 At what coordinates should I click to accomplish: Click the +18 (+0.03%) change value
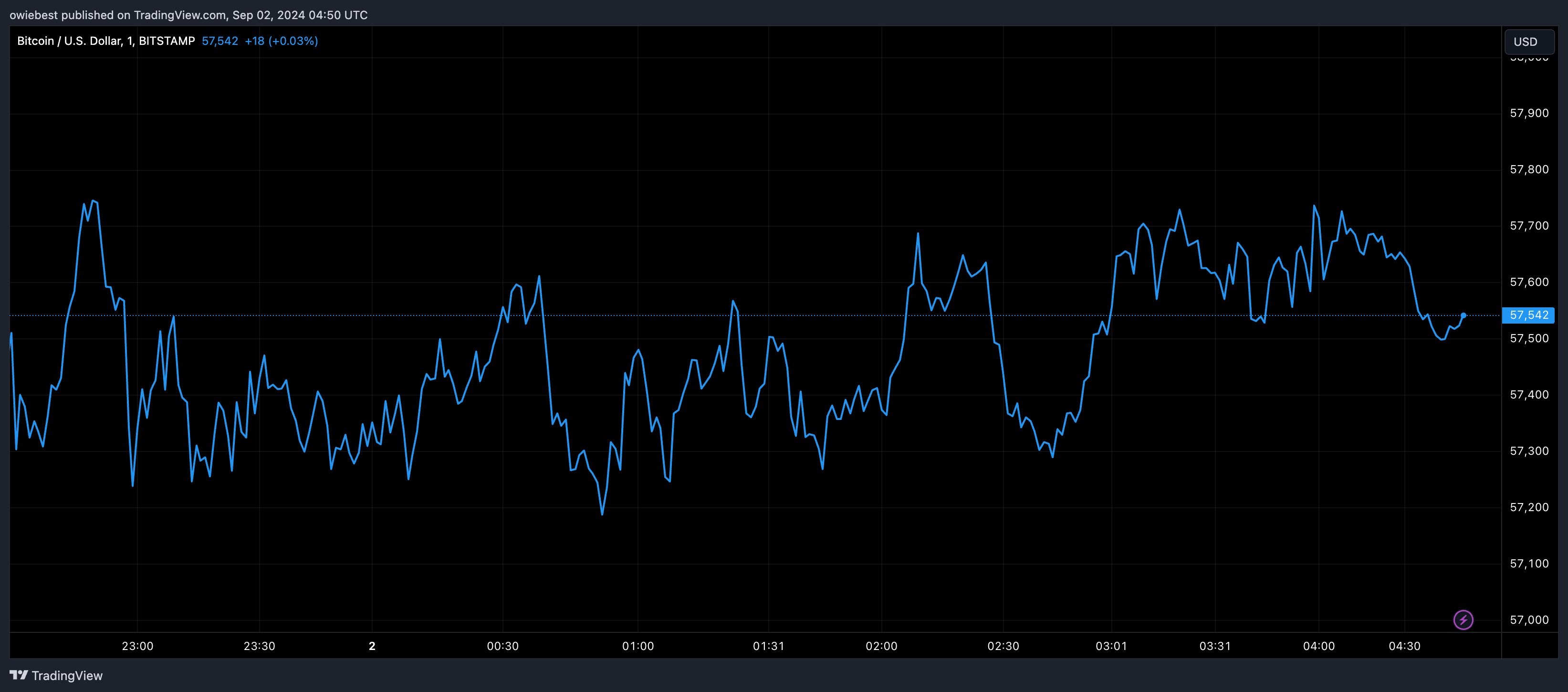click(x=281, y=41)
